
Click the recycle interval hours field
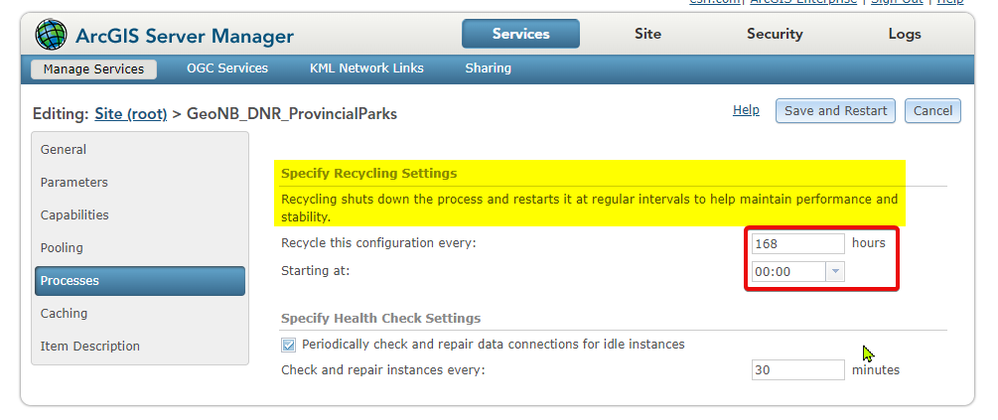coord(798,244)
